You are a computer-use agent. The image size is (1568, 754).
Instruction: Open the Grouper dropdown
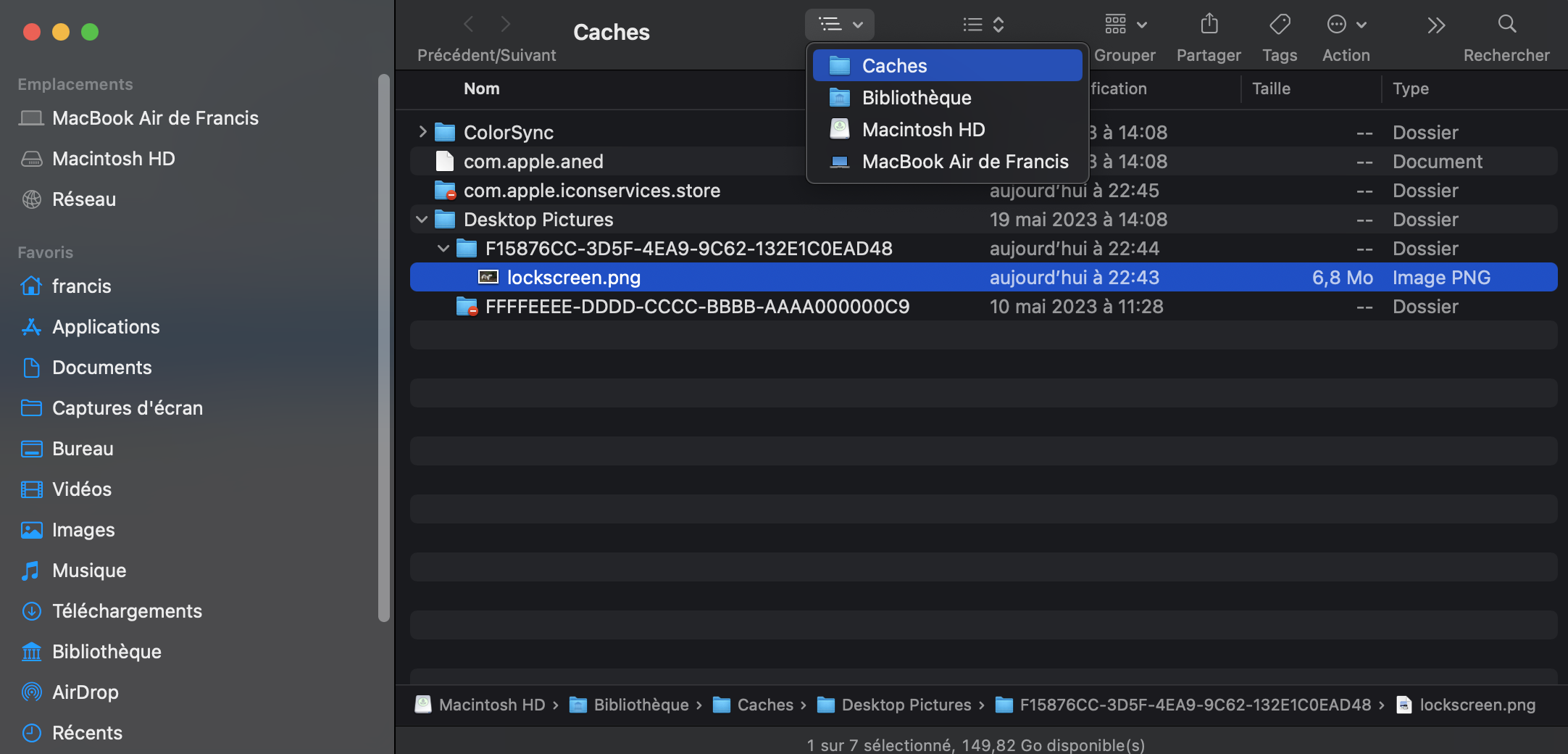click(x=1125, y=25)
